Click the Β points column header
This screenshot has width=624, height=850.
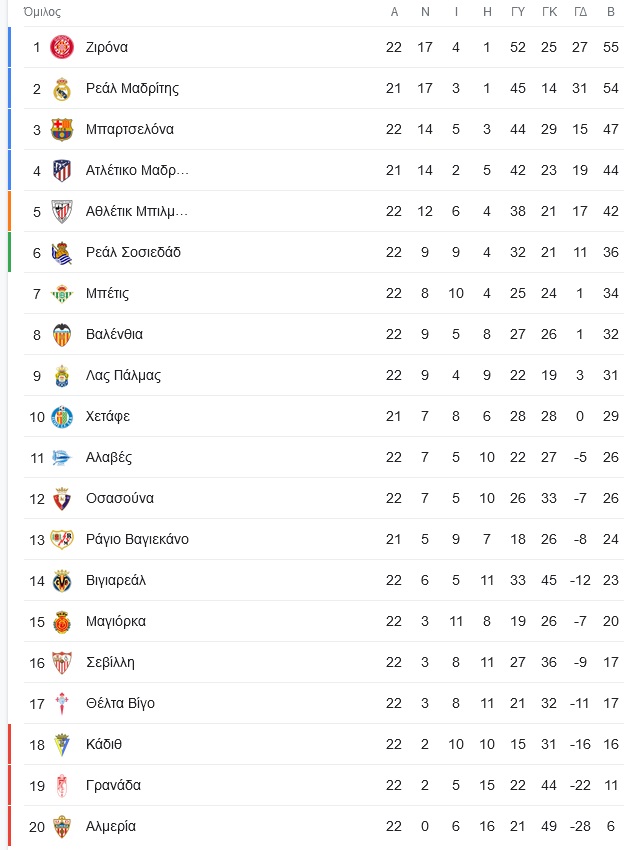coord(611,12)
